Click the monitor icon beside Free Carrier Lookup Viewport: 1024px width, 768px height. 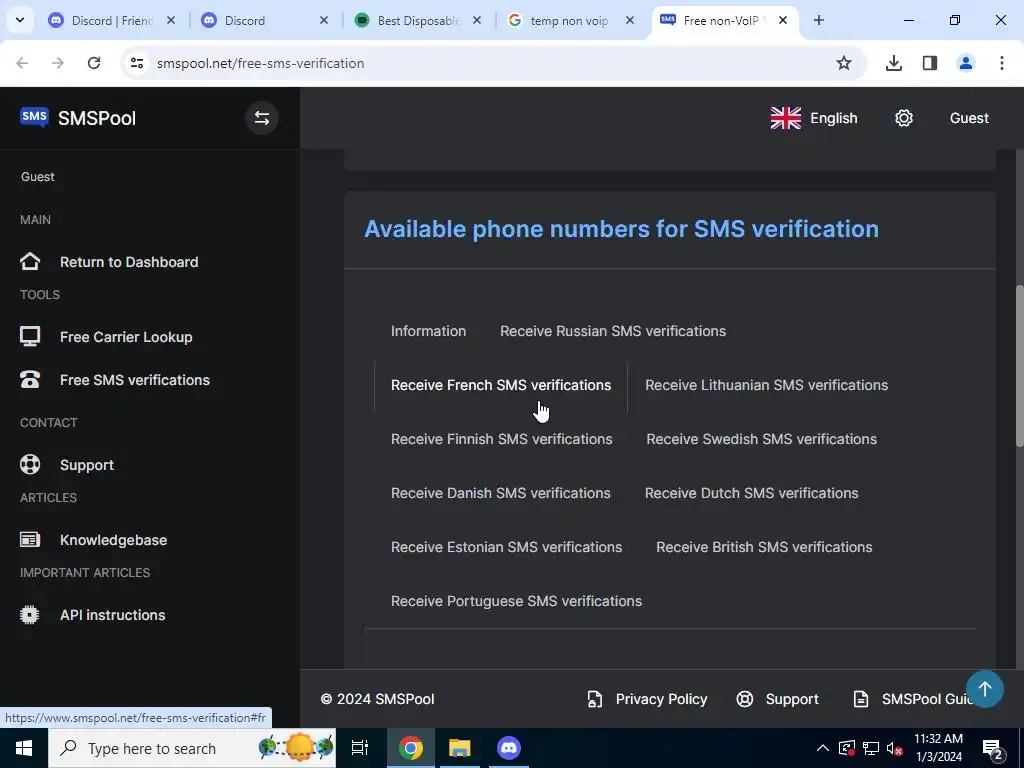point(29,337)
